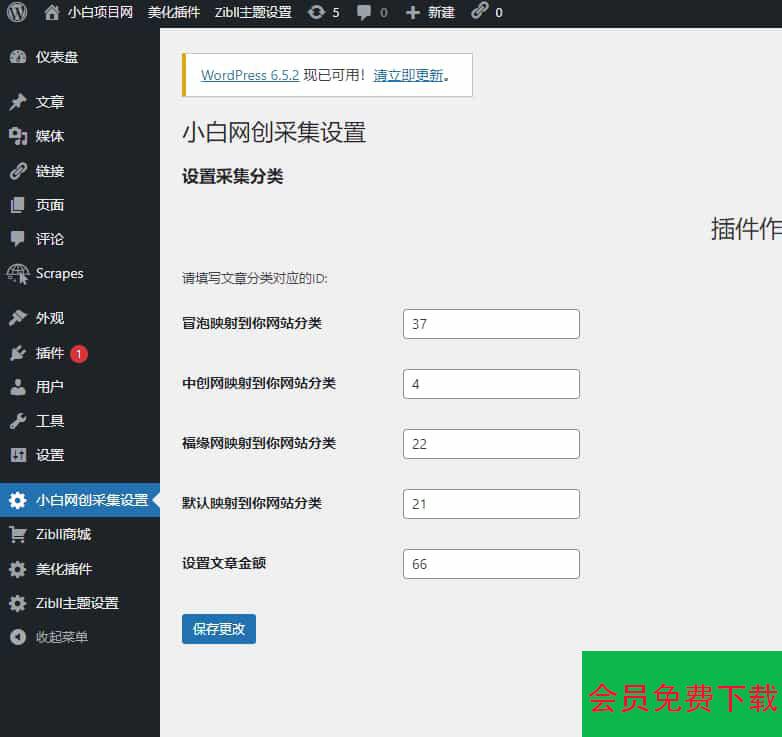The width and height of the screenshot is (782, 737).
Task: Click the 保存更改 button
Action: click(x=219, y=629)
